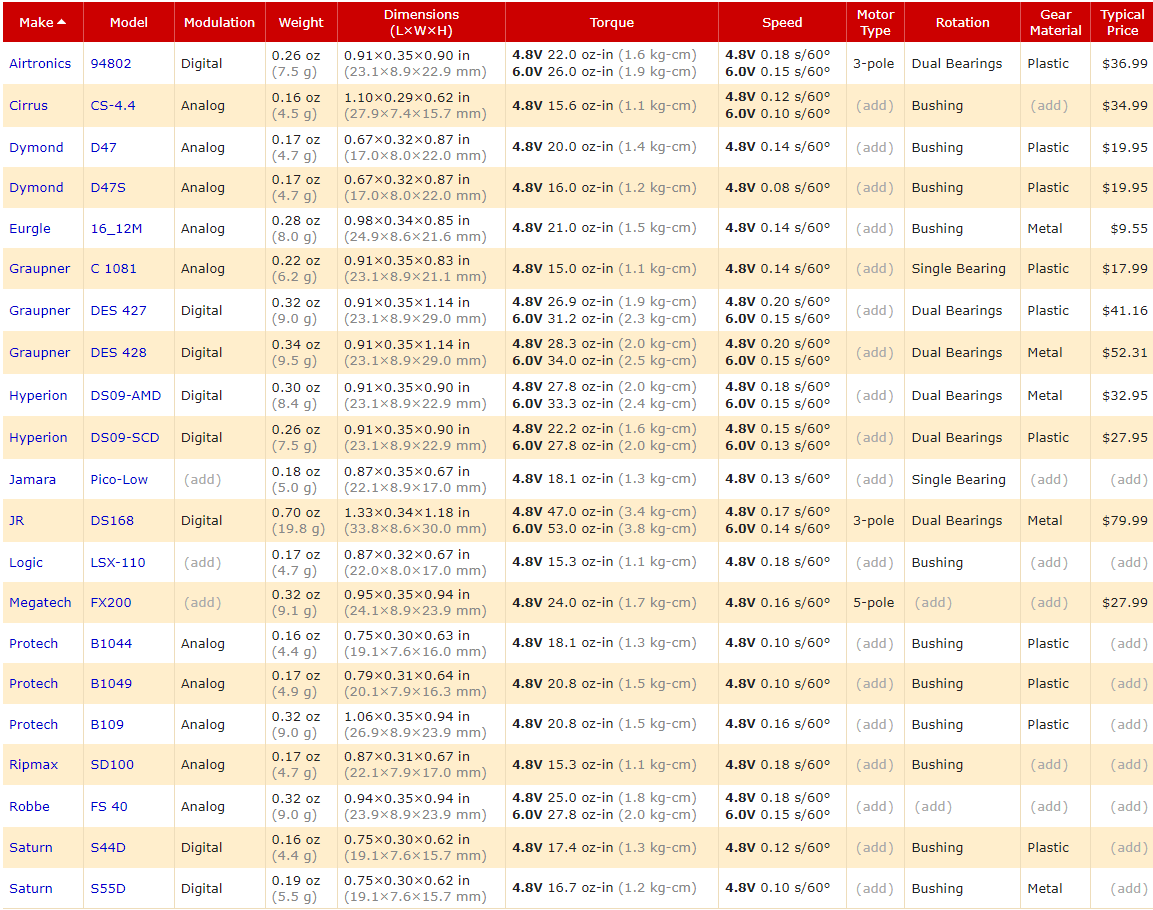Screen dimensions: 1153x910
Task: Open the LSX-110 model link
Action: (118, 562)
